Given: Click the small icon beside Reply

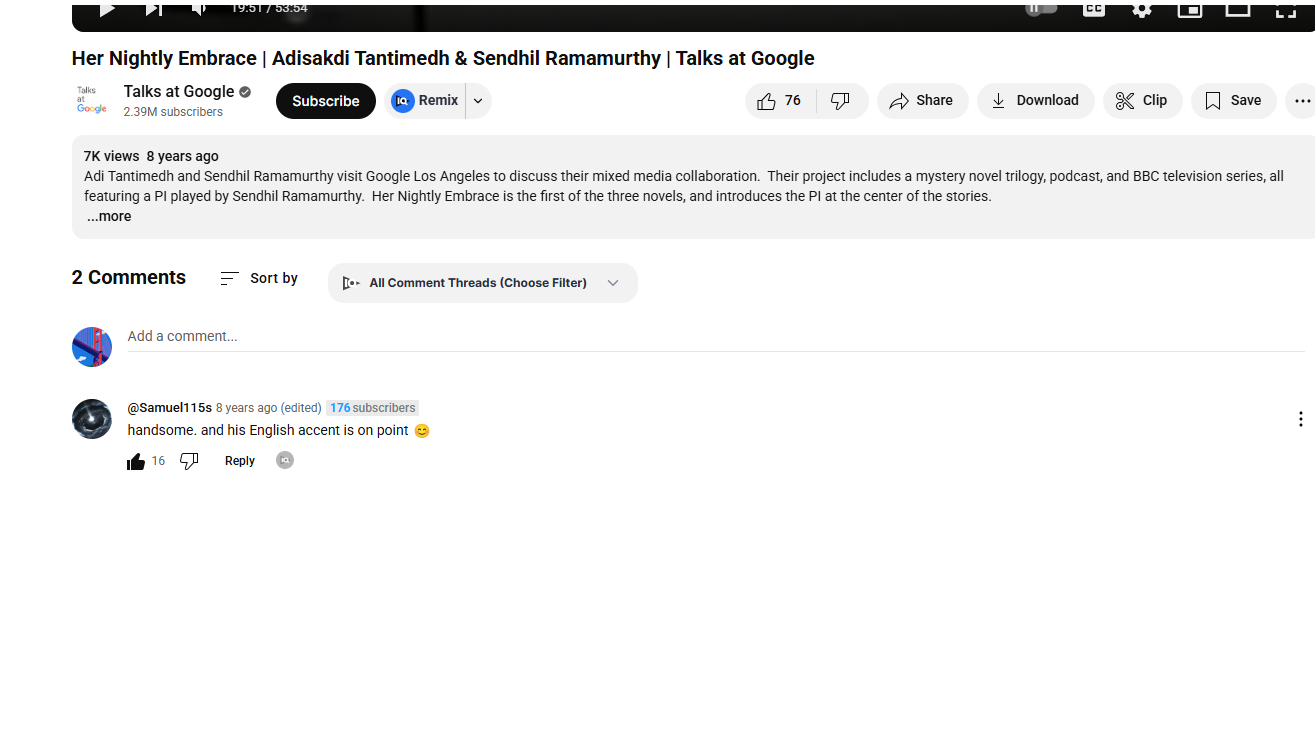Looking at the screenshot, I should point(285,461).
